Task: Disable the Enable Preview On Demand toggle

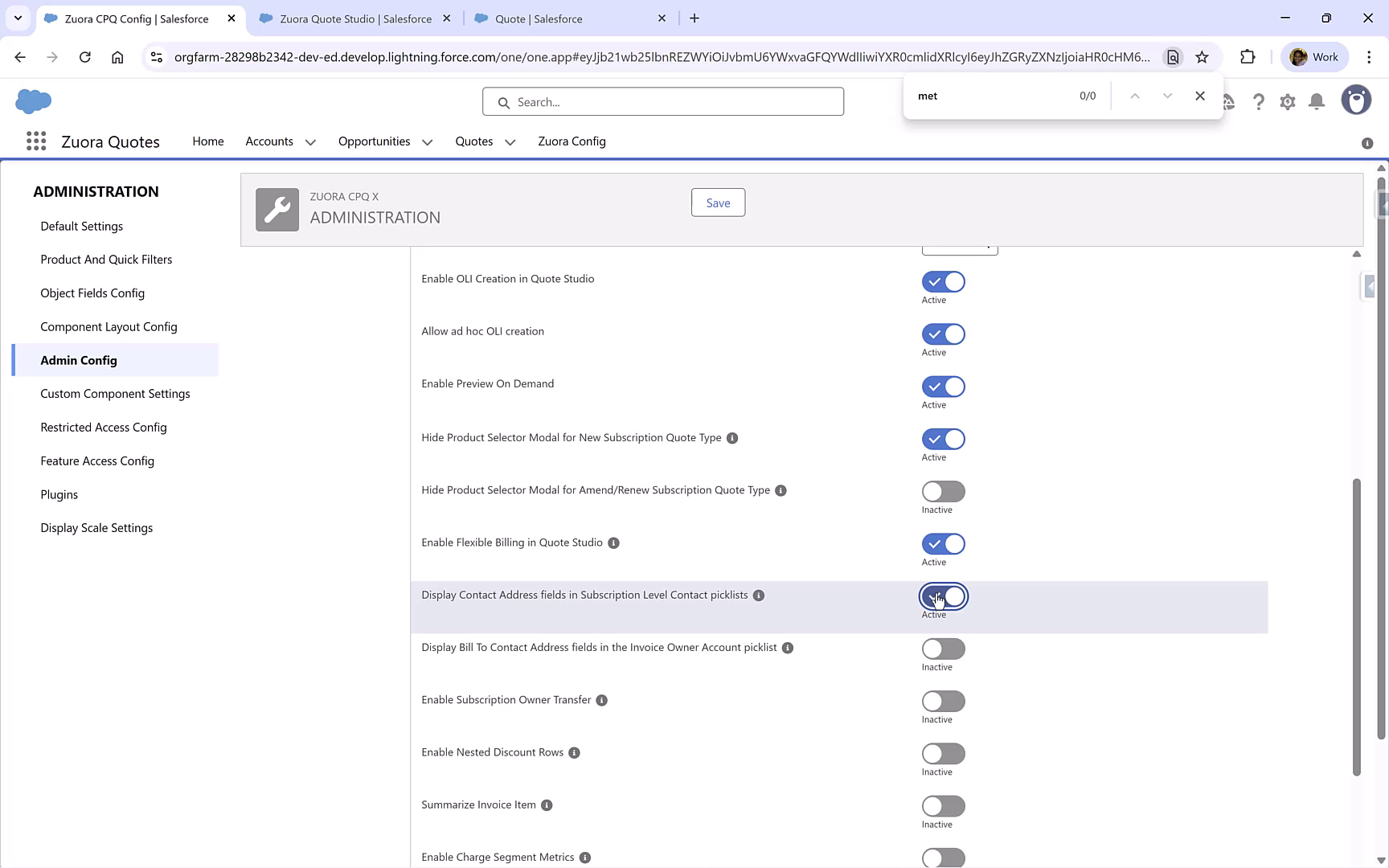Action: point(942,387)
